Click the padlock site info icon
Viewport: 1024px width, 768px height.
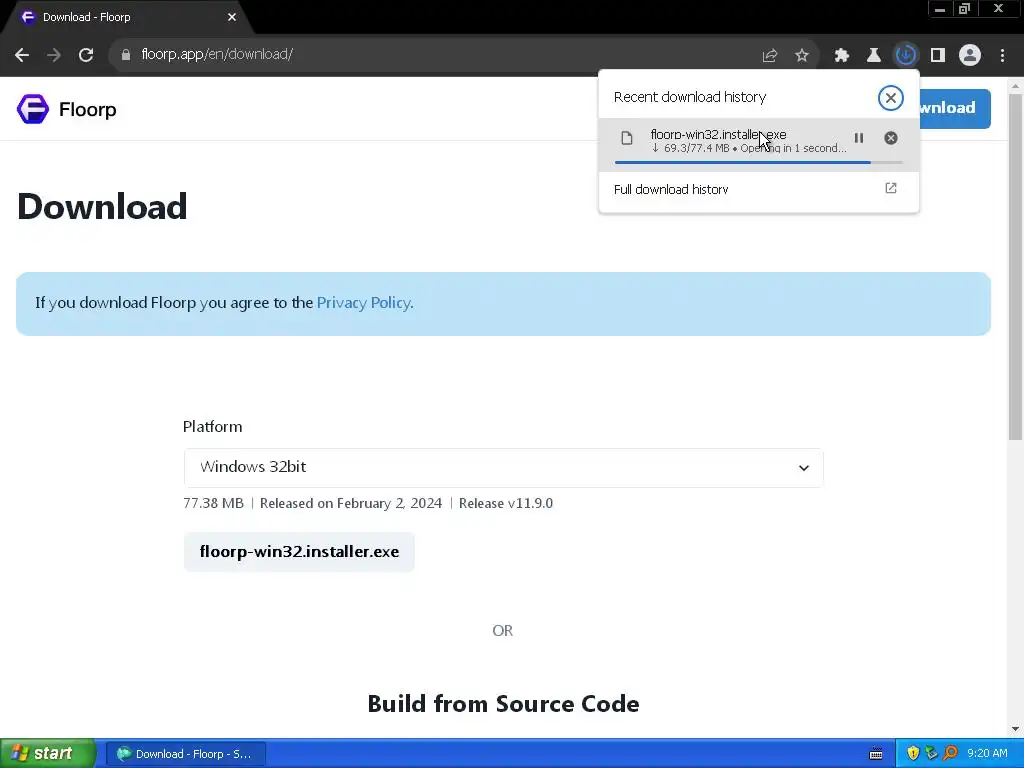(x=125, y=55)
